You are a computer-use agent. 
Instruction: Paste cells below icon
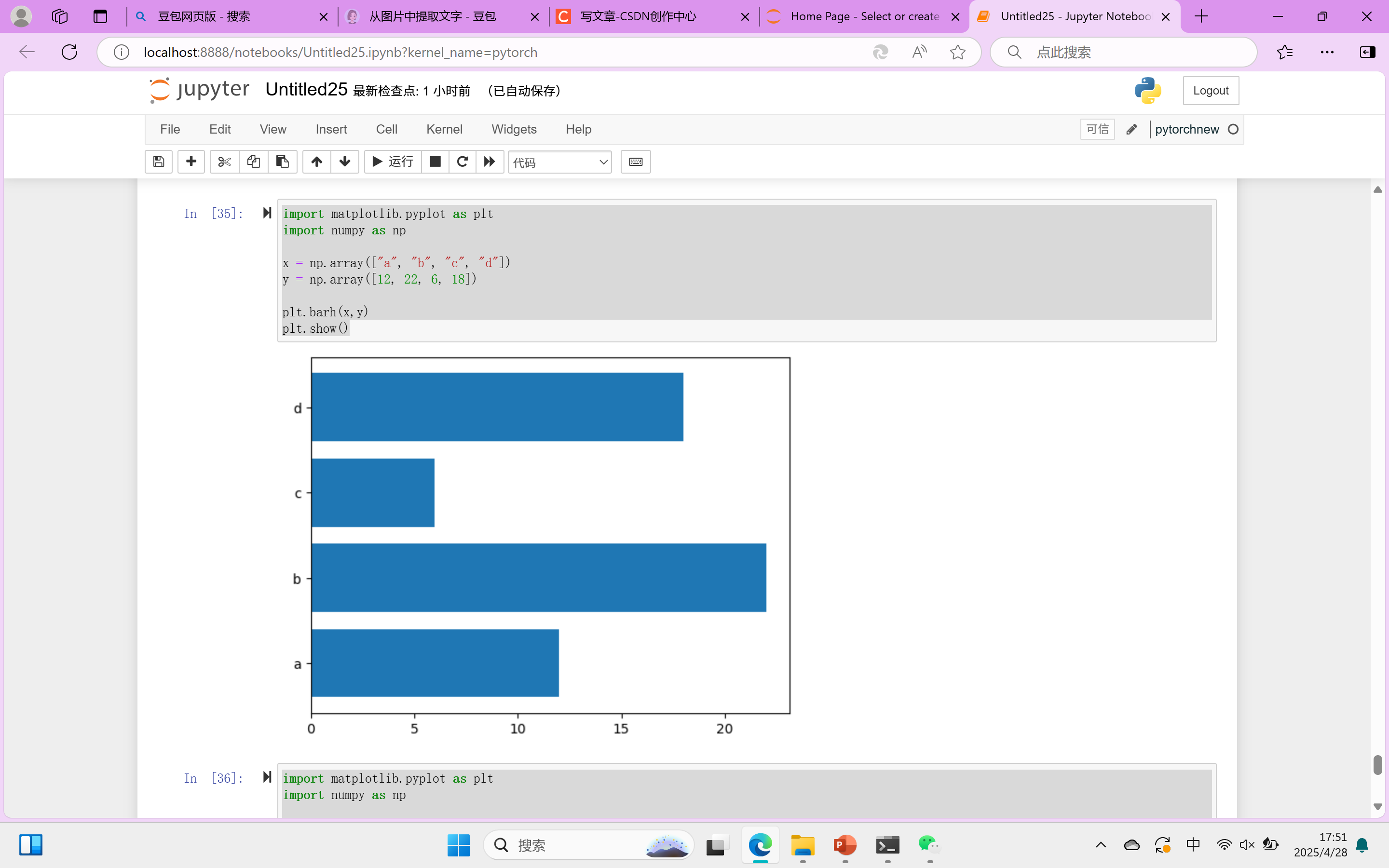coord(282,162)
